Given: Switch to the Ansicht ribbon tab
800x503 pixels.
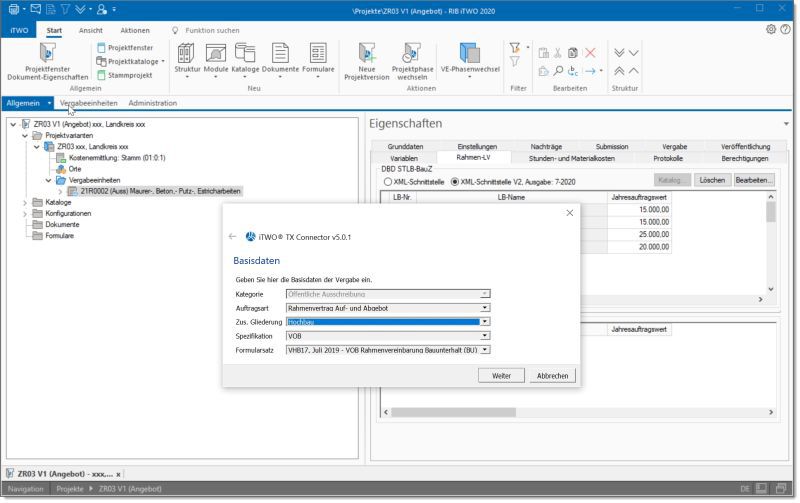Looking at the screenshot, I should click(x=90, y=30).
